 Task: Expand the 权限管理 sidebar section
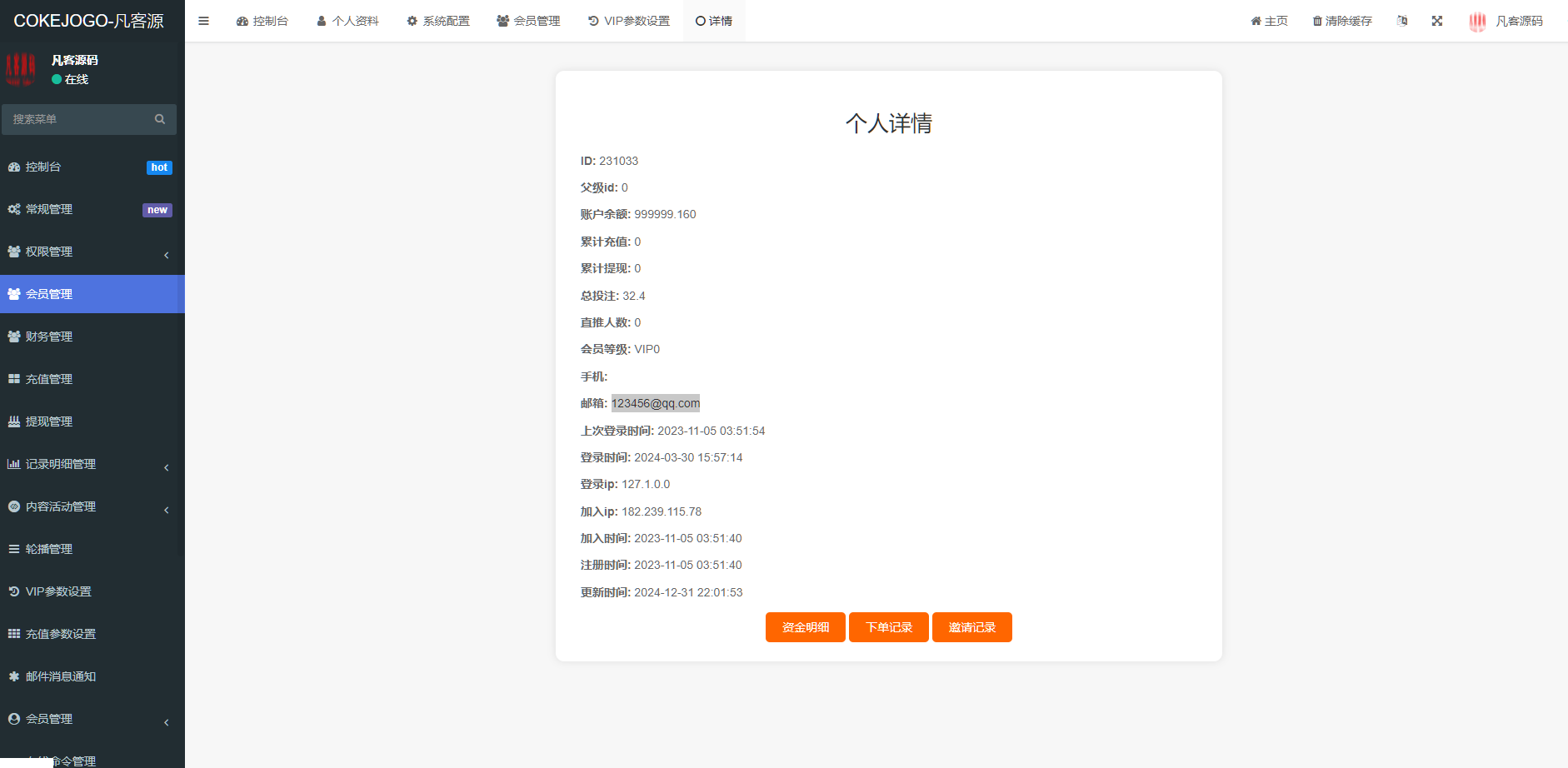pos(50,251)
